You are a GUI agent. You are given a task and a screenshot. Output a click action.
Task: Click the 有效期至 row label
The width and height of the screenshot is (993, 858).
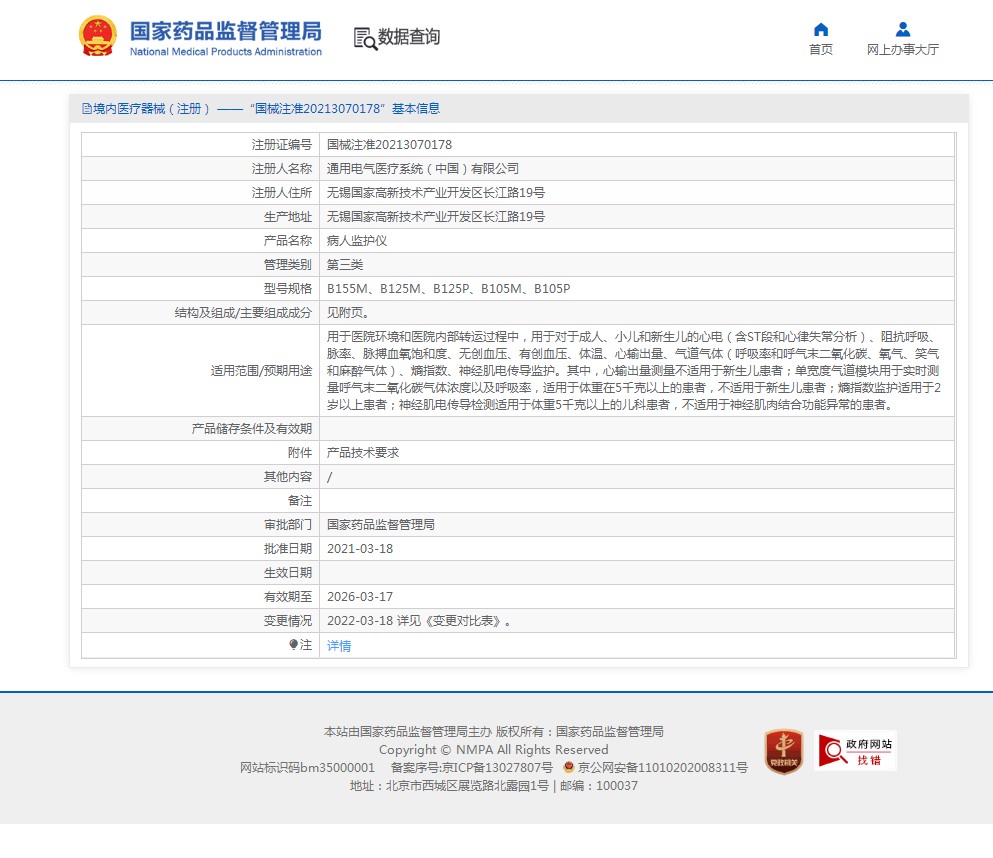click(288, 597)
